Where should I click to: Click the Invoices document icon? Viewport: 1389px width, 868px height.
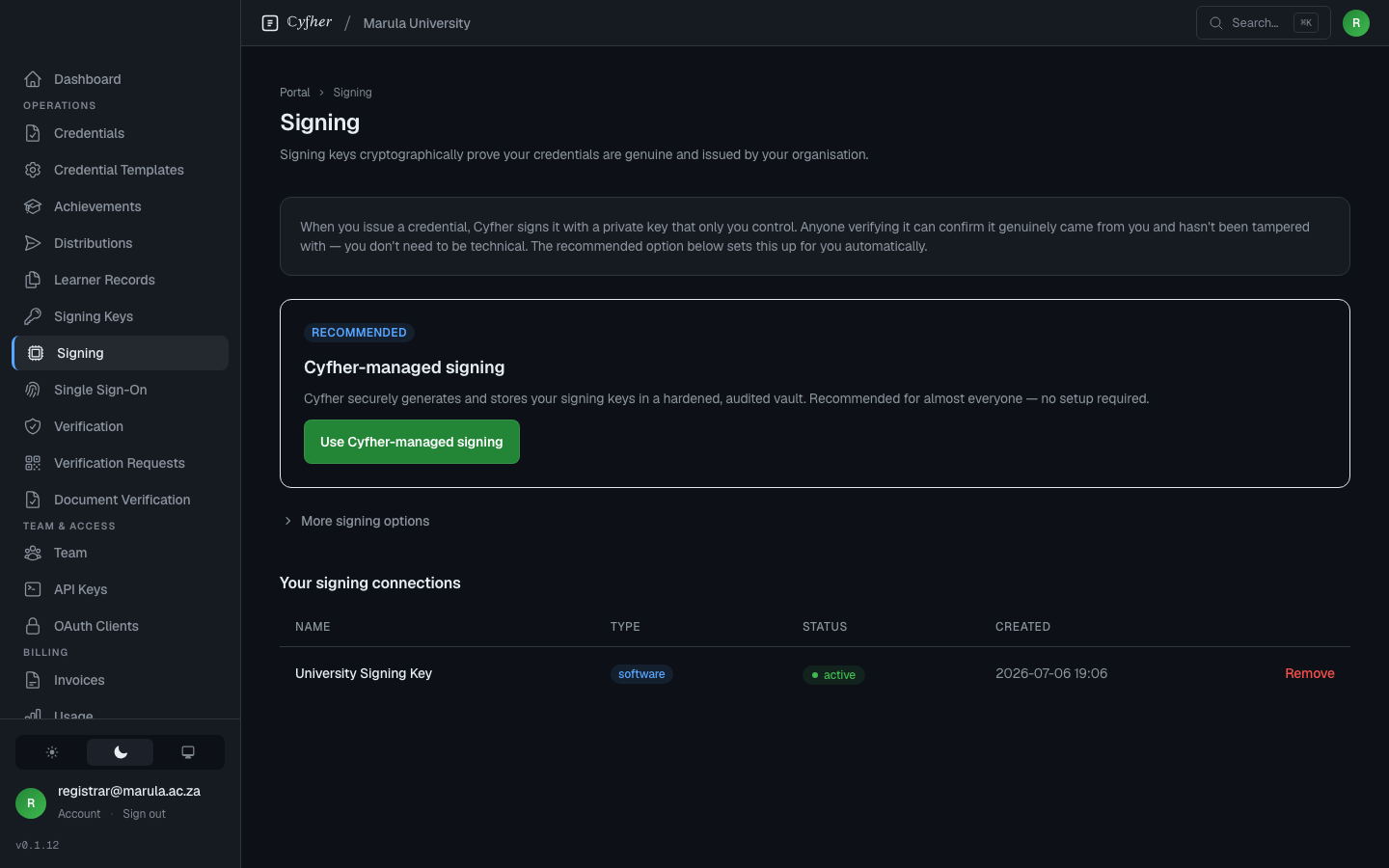(x=33, y=680)
